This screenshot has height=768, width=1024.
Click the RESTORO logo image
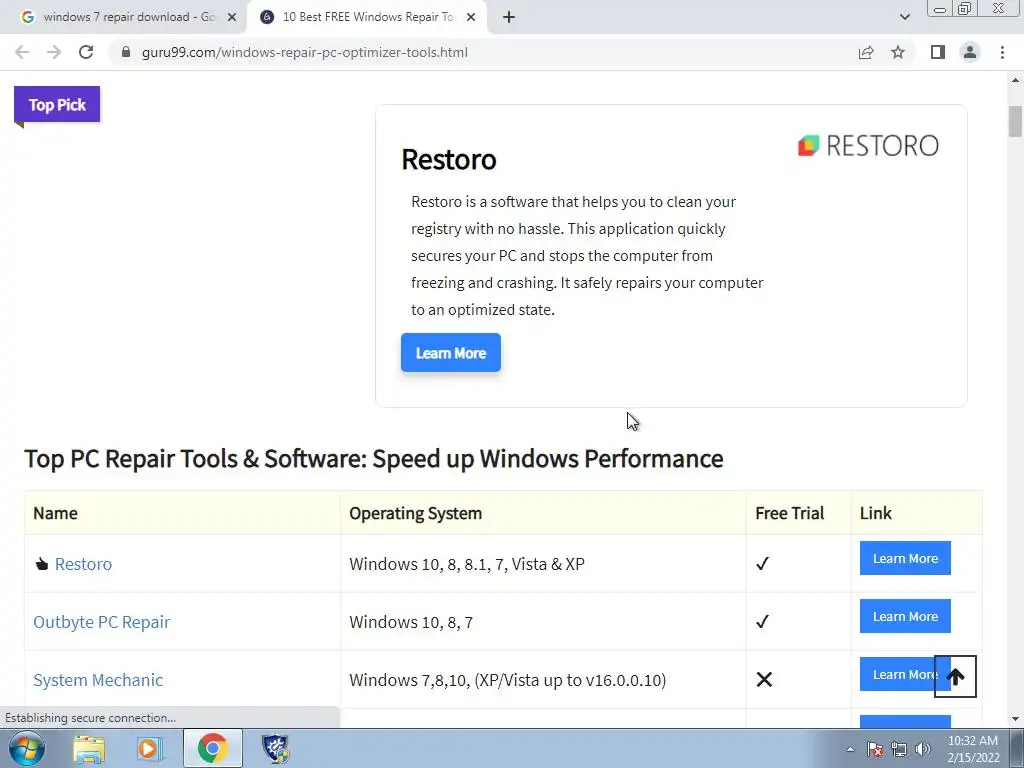pyautogui.click(x=868, y=145)
